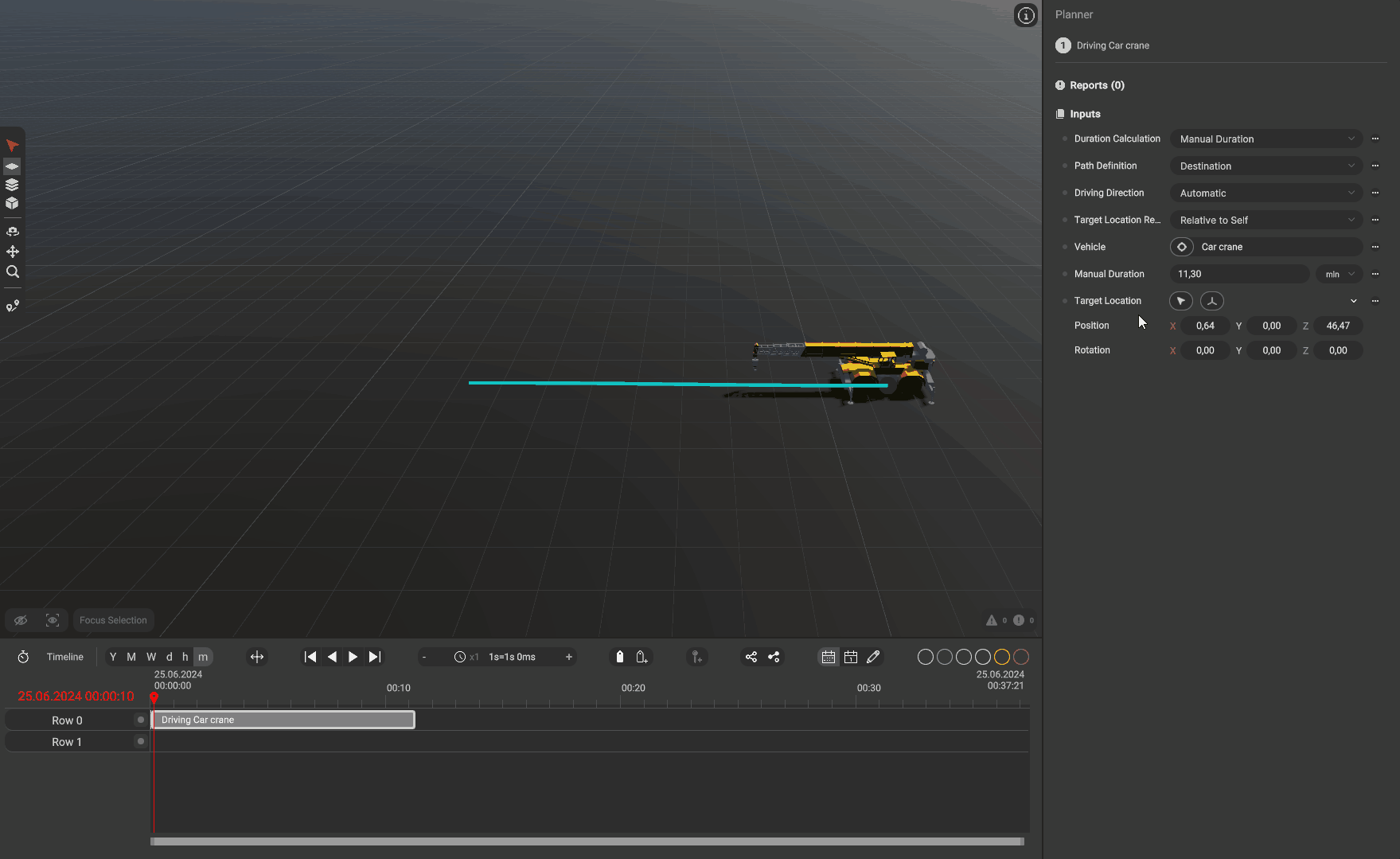Select the red arrow selection tool
This screenshot has width=1400, height=859.
(x=12, y=146)
